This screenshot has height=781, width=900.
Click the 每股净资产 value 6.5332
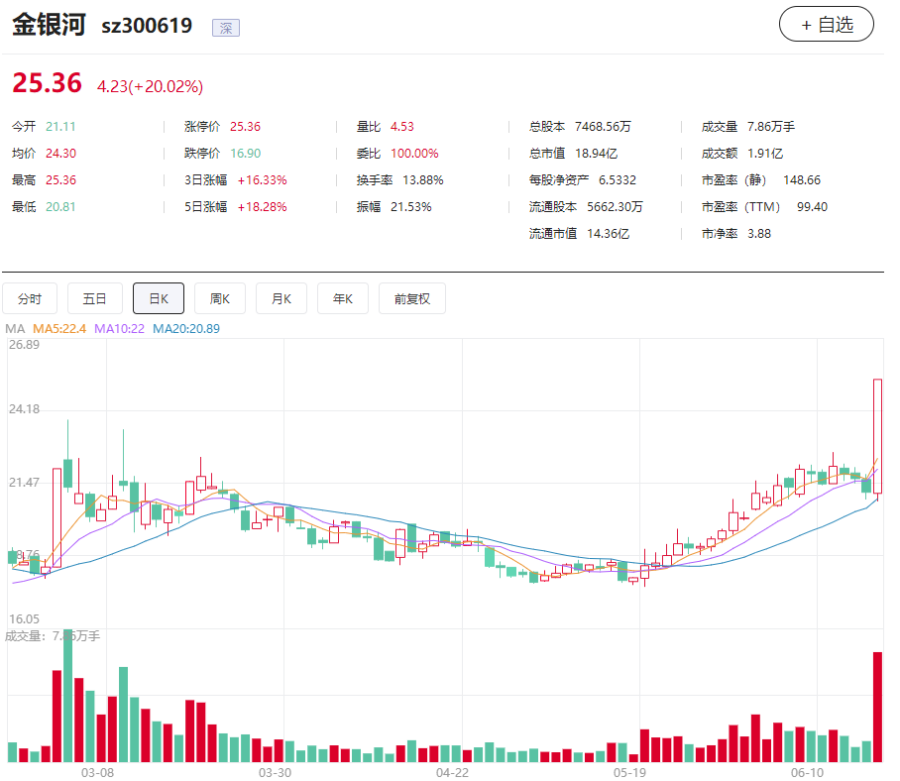tap(618, 180)
